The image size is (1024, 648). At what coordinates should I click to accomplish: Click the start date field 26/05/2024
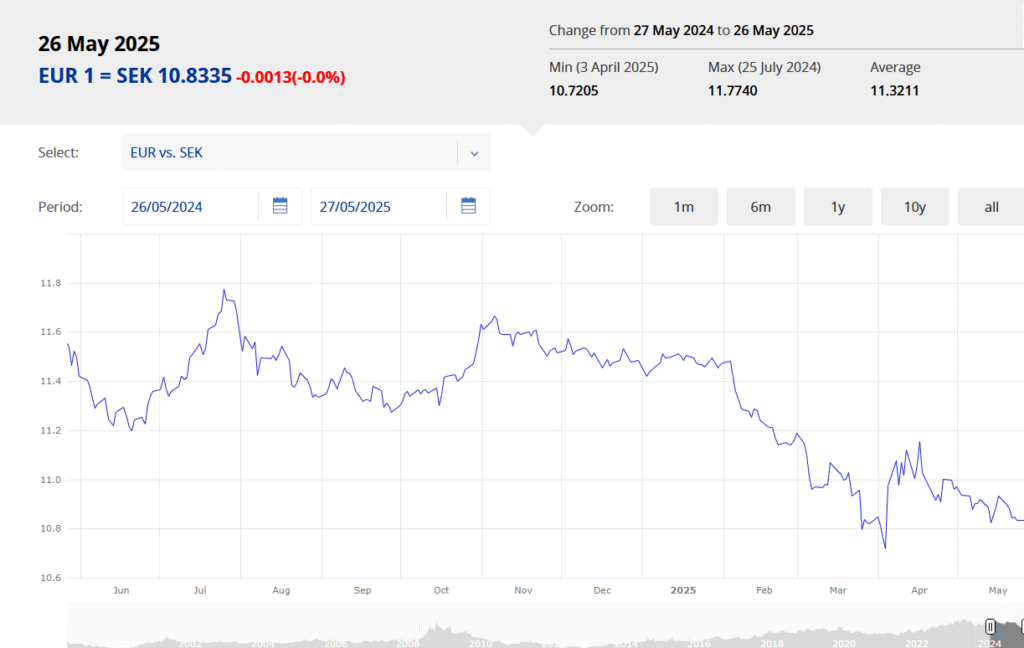click(191, 206)
